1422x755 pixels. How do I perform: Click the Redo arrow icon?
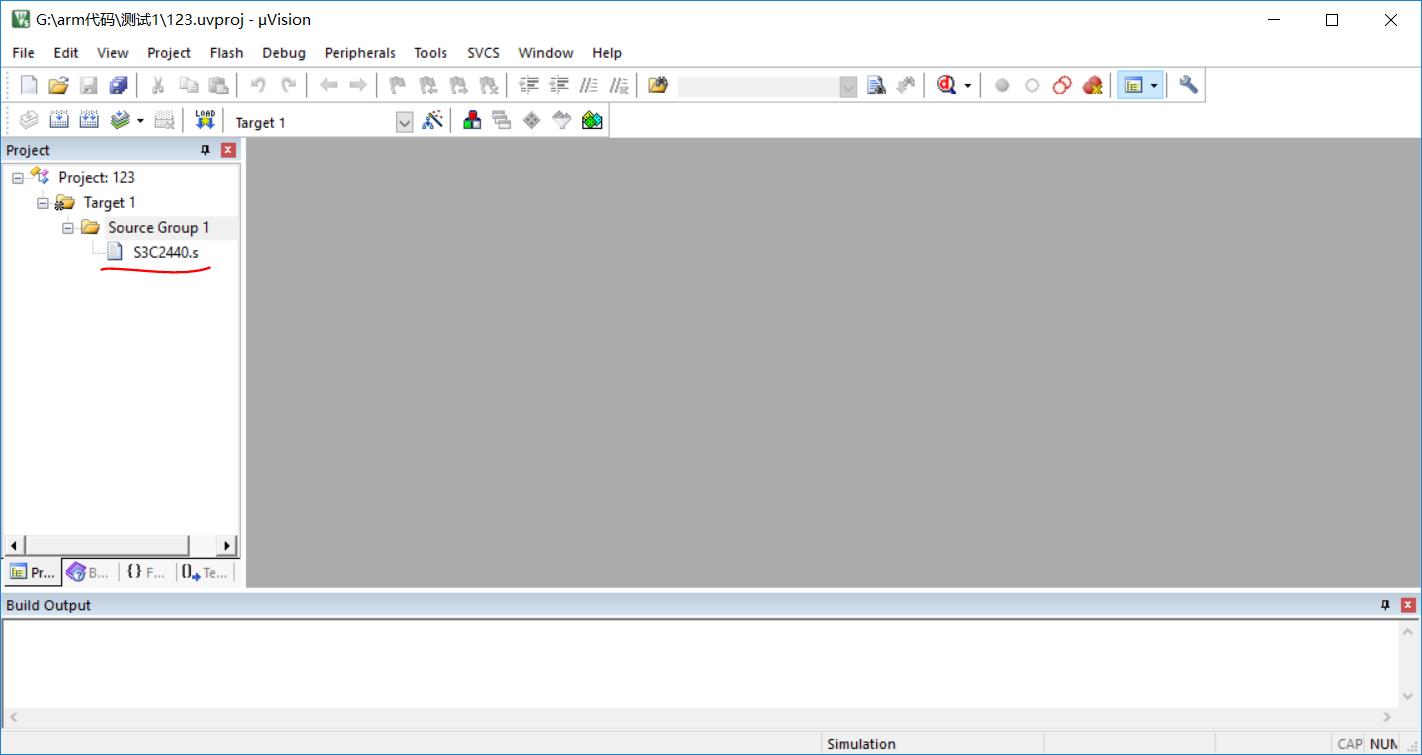(288, 86)
